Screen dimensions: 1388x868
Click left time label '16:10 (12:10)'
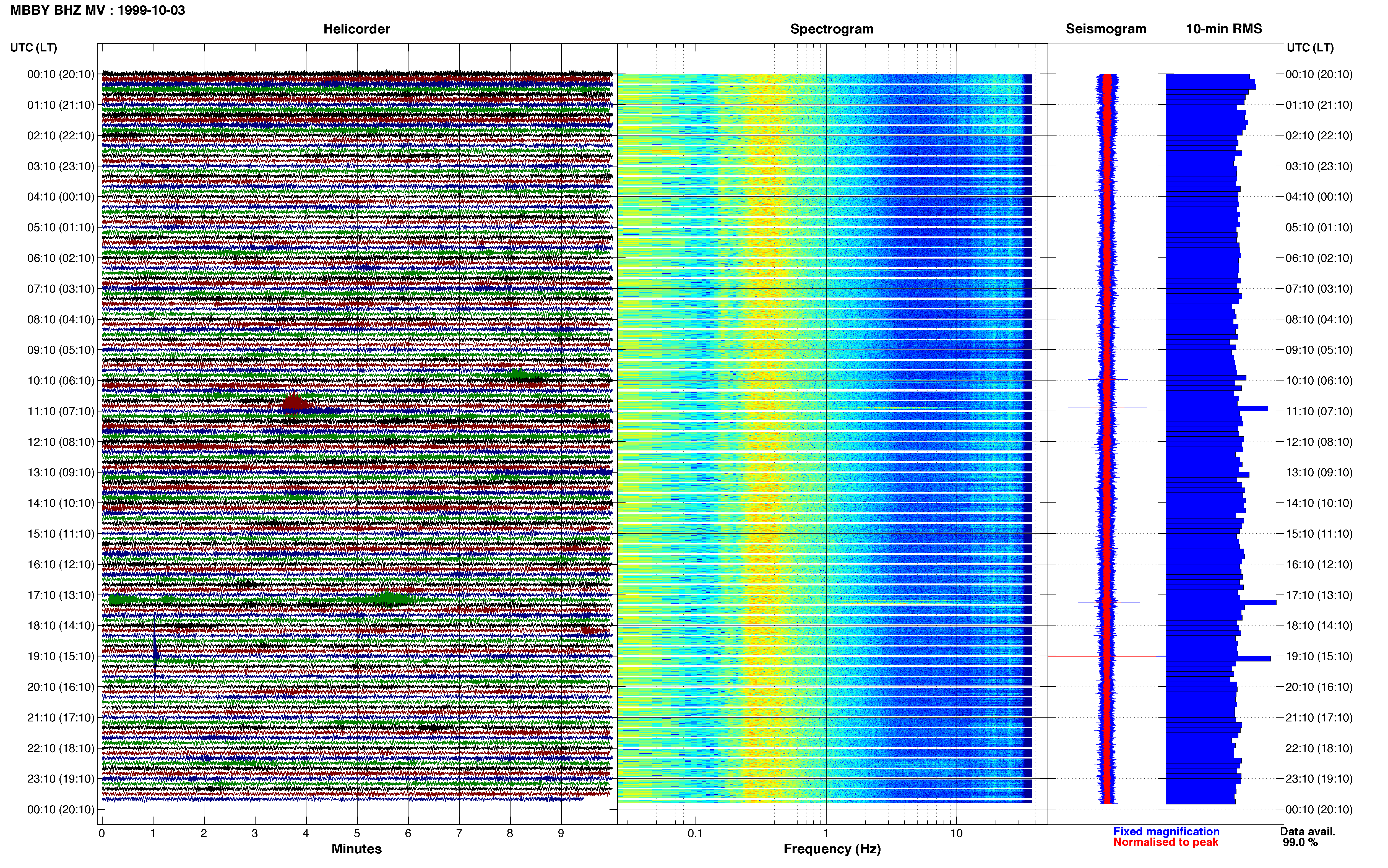pos(61,564)
